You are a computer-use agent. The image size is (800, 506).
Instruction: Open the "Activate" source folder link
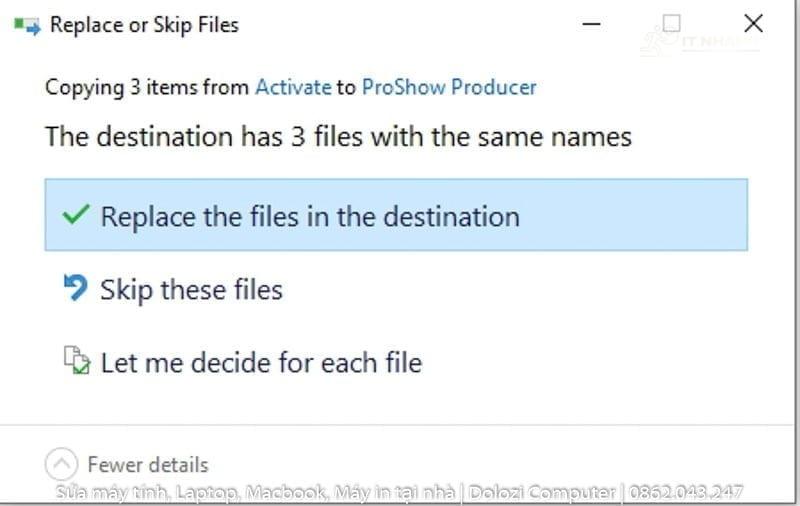[293, 87]
